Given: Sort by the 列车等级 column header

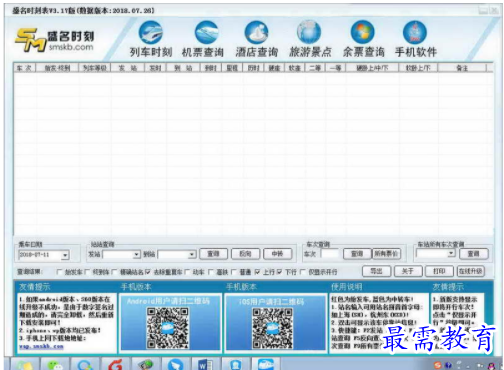Looking at the screenshot, I should tap(95, 68).
